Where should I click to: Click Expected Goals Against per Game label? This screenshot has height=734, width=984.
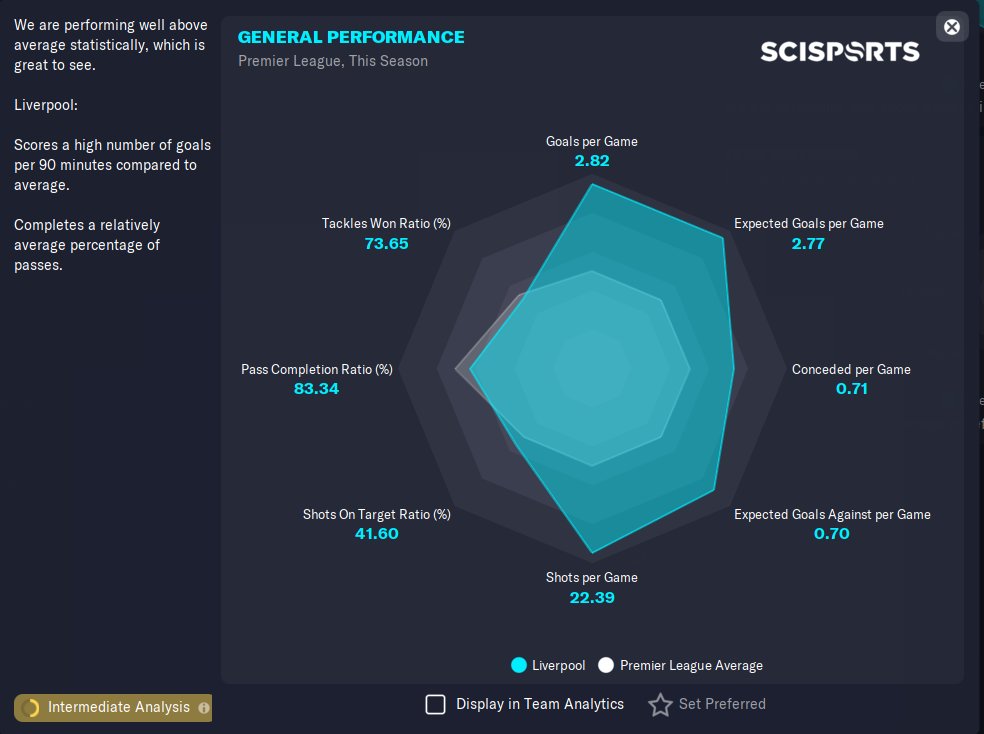tap(832, 514)
